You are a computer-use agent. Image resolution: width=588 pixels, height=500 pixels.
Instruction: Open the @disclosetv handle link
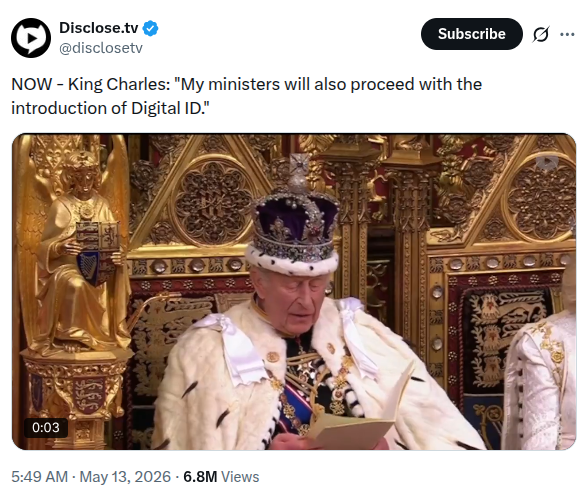(101, 48)
